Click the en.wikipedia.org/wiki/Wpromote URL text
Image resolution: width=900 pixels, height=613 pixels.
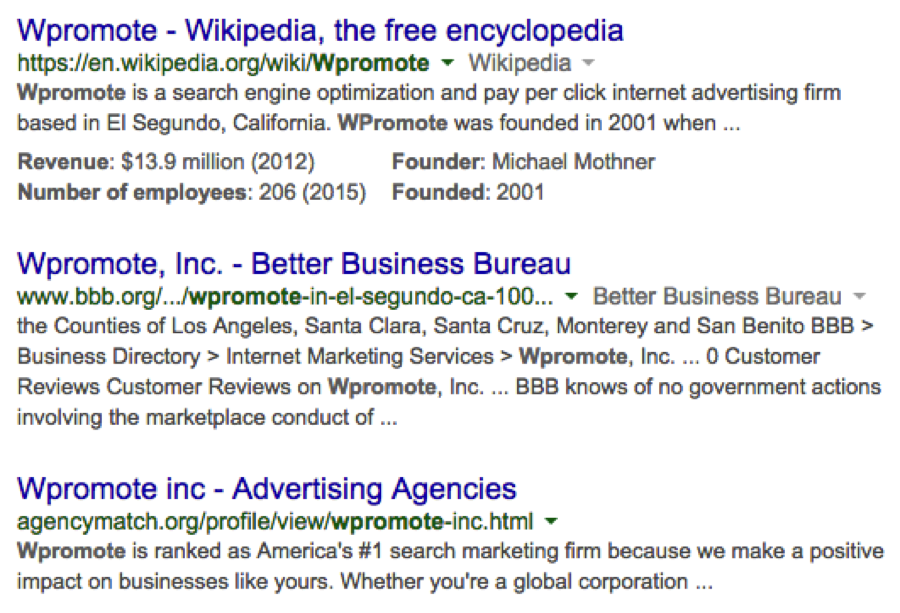pos(223,63)
